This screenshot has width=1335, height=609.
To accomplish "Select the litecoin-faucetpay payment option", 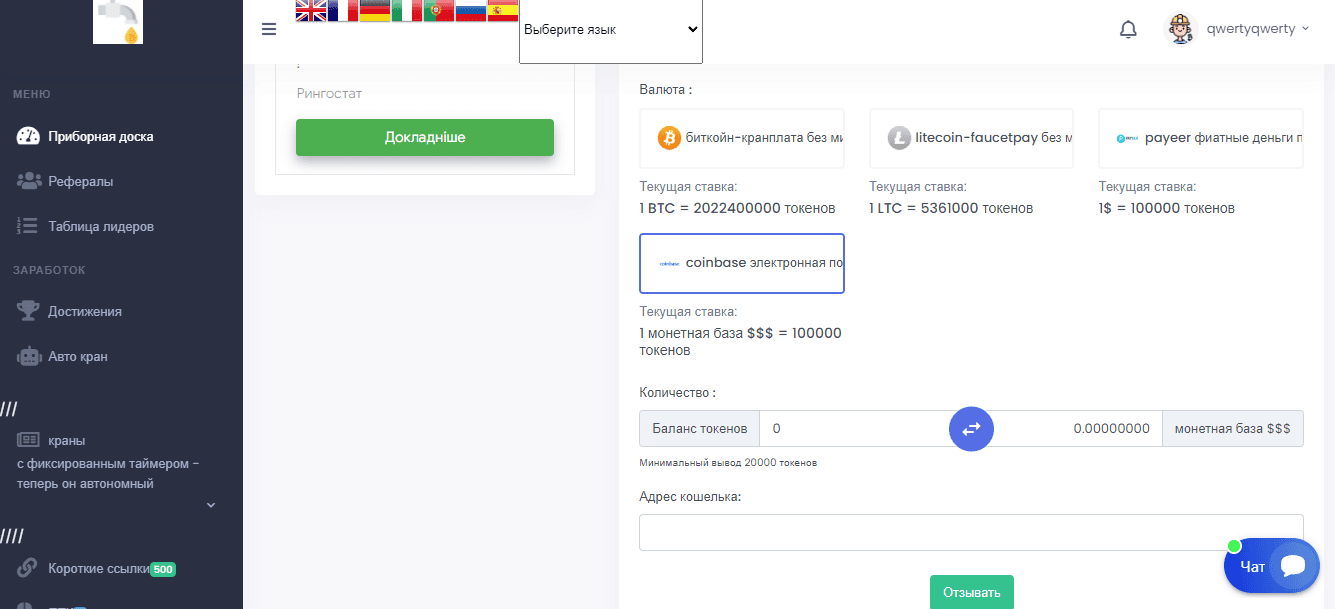I will [x=971, y=138].
